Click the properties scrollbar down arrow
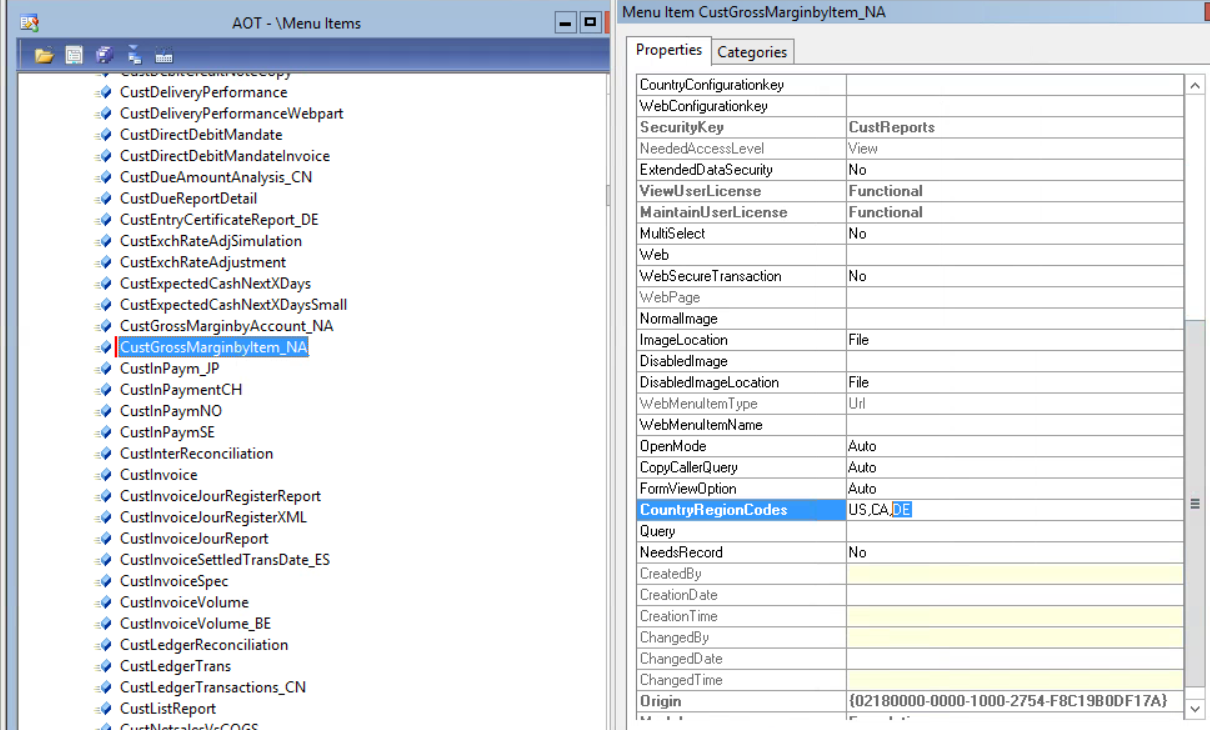This screenshot has height=730, width=1210. [1195, 708]
